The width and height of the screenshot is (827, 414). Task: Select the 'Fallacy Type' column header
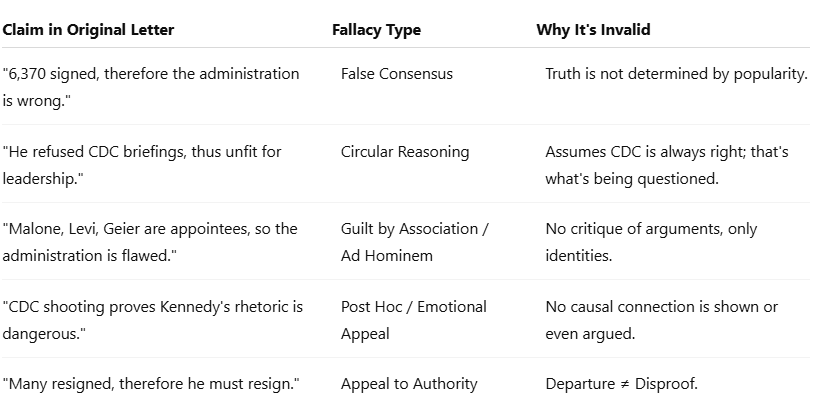click(376, 30)
